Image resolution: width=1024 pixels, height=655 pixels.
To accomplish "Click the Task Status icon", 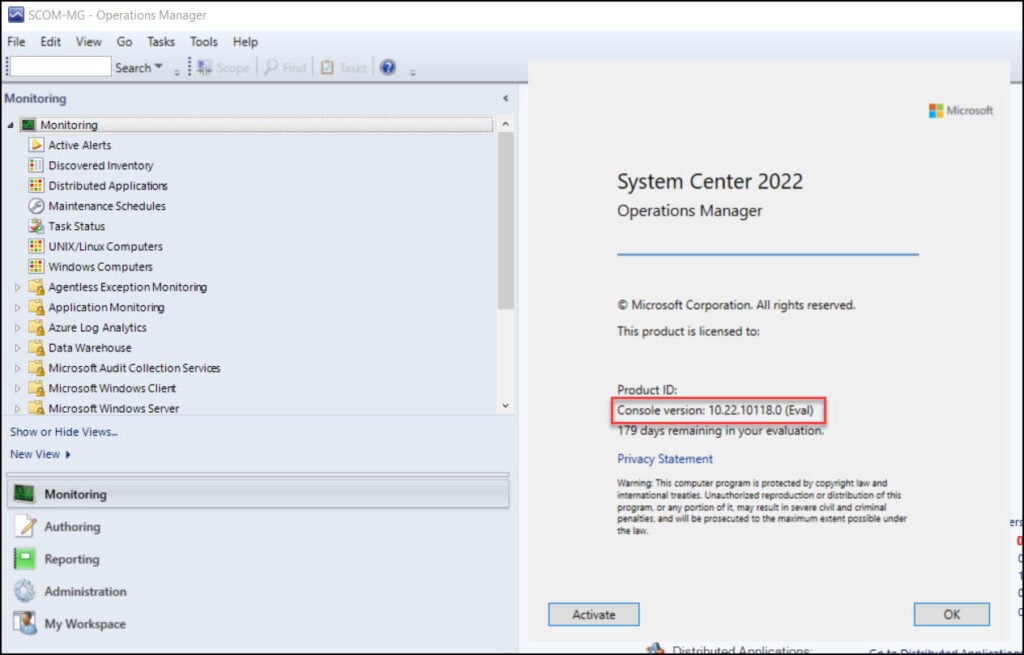I will tap(36, 226).
